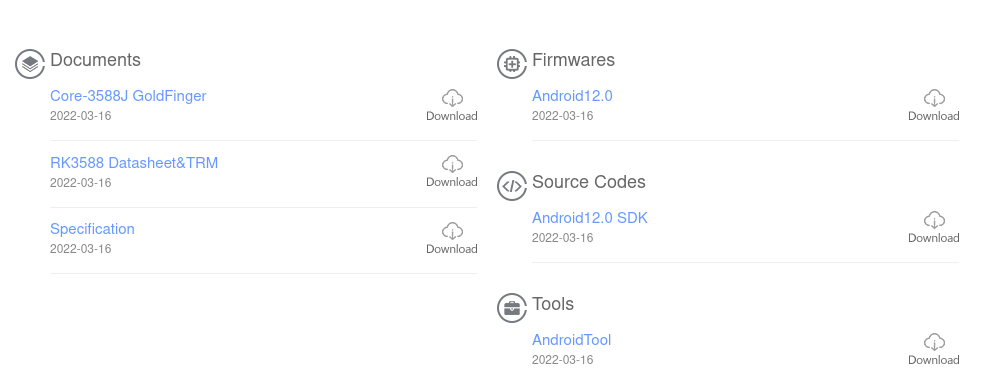
Task: Open the Android12.0 SDK link
Action: (590, 218)
